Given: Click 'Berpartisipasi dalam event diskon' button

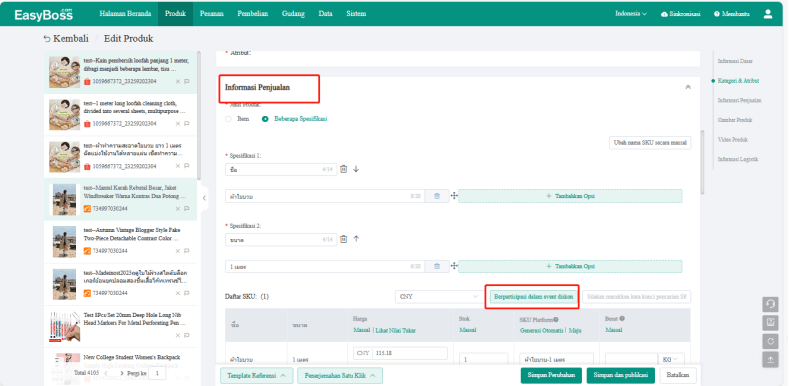Looking at the screenshot, I should (x=533, y=297).
